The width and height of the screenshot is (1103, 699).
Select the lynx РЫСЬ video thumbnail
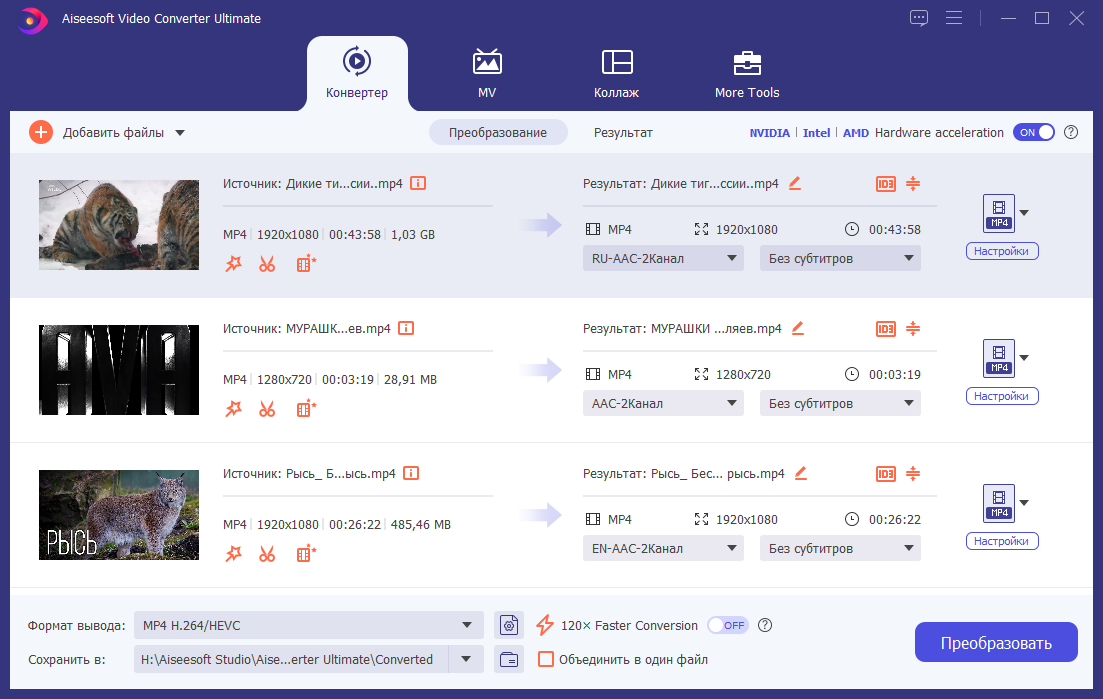119,515
